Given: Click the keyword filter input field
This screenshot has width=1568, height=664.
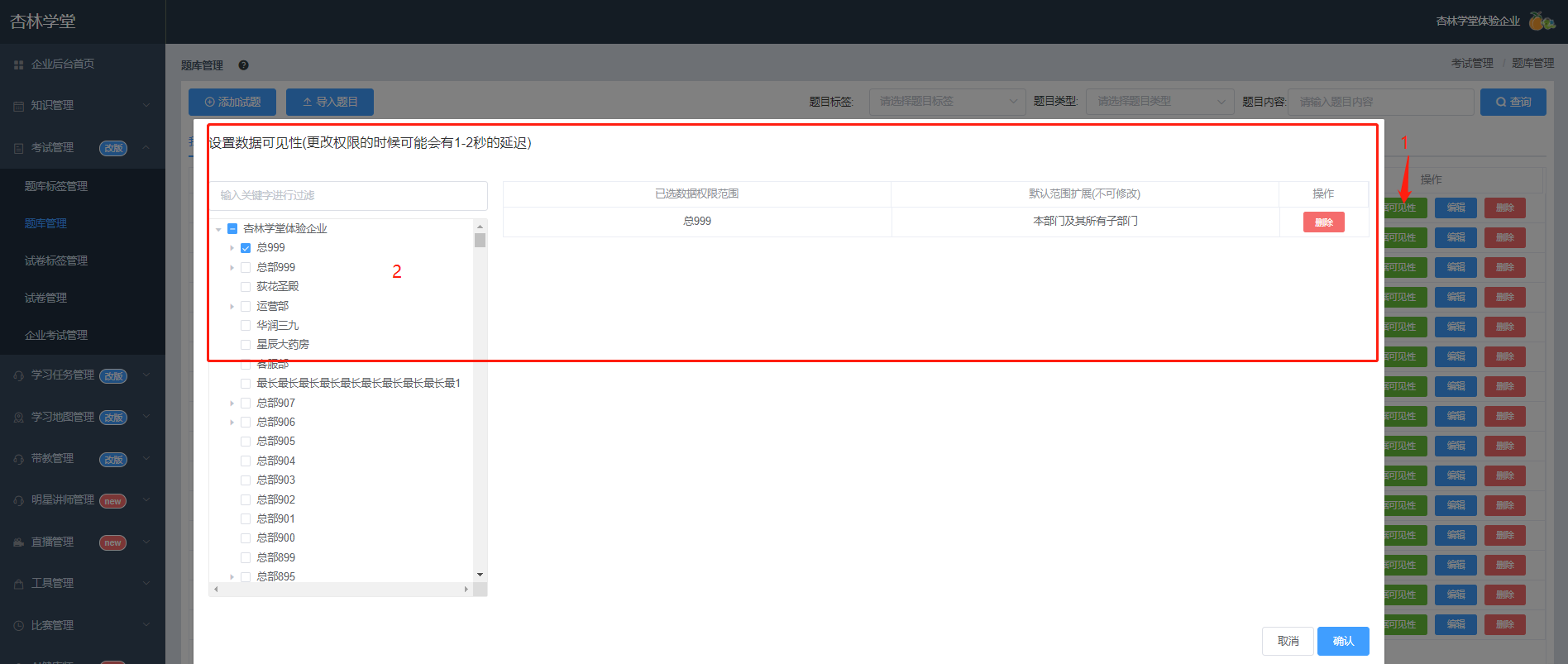Looking at the screenshot, I should click(x=348, y=195).
